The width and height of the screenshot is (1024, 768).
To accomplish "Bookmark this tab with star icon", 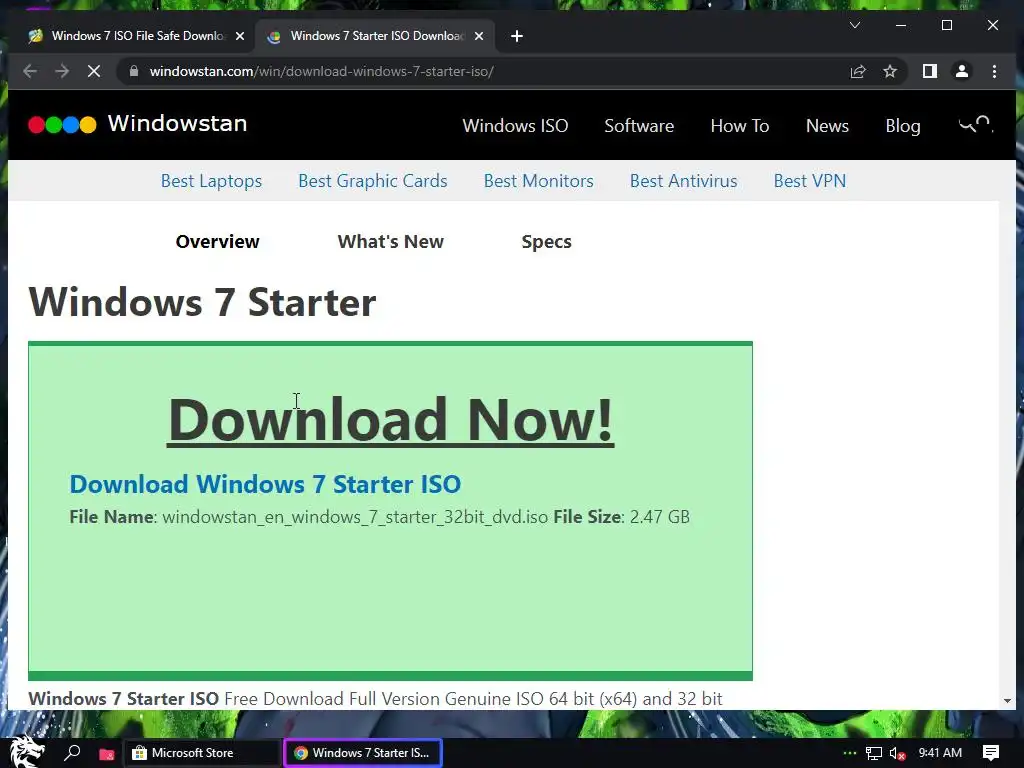I will click(x=889, y=71).
